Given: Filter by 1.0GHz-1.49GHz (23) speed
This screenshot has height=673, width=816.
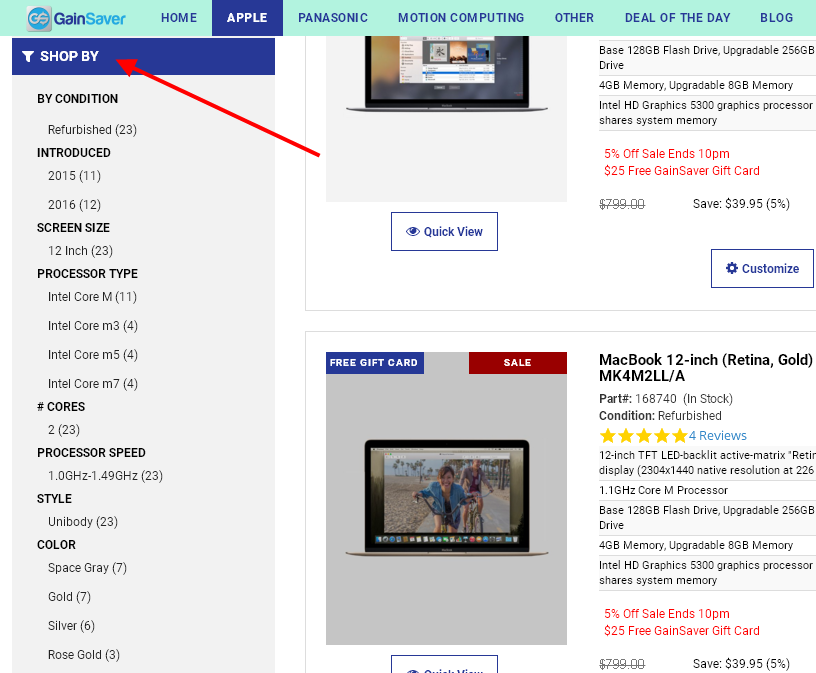Looking at the screenshot, I should pos(105,476).
